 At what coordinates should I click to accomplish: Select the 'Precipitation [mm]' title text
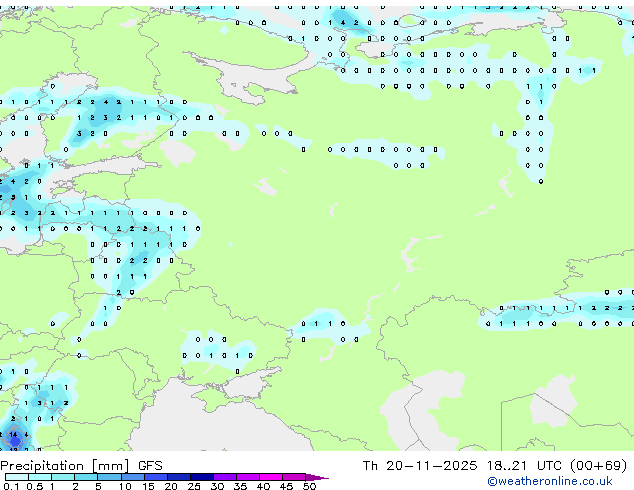click(65, 466)
